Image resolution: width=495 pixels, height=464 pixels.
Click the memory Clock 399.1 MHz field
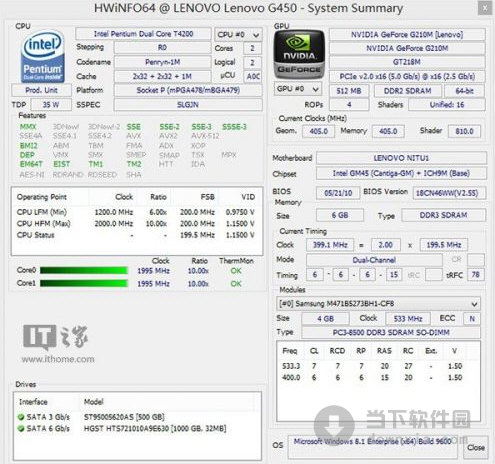coord(330,245)
